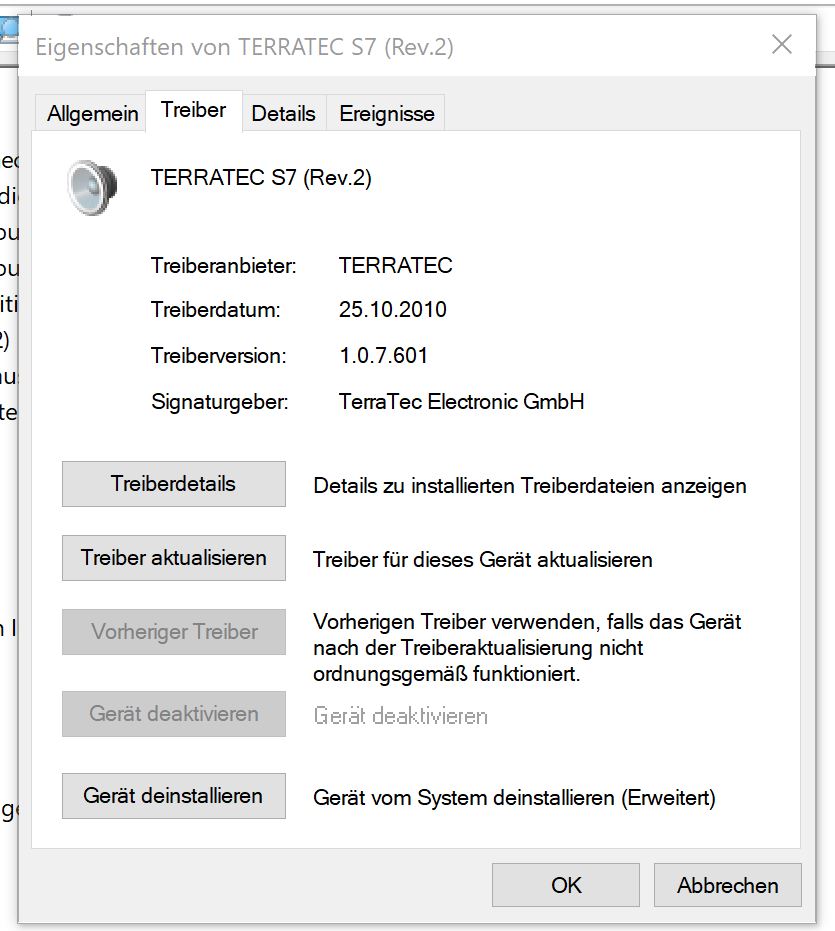Switch to the Allgemein tab

[92, 114]
